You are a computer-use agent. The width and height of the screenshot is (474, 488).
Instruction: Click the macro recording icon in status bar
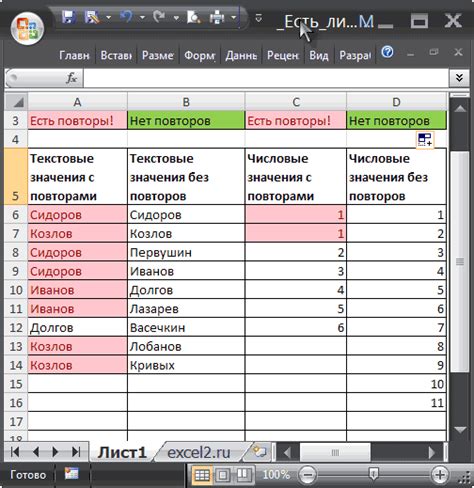click(71, 474)
